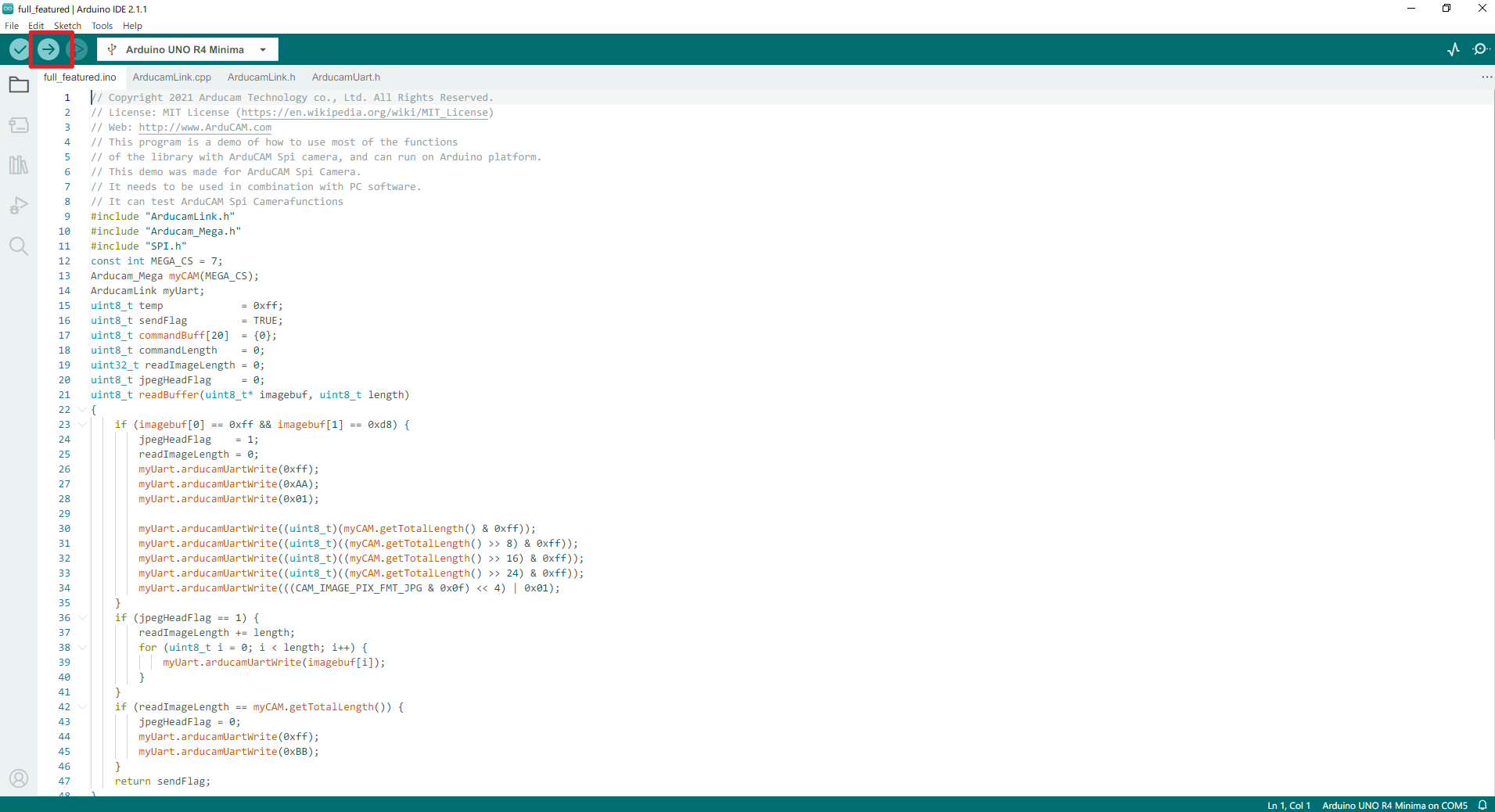Open the Boards Manager sidebar
Screen dimensions: 1495x812
tap(19, 125)
